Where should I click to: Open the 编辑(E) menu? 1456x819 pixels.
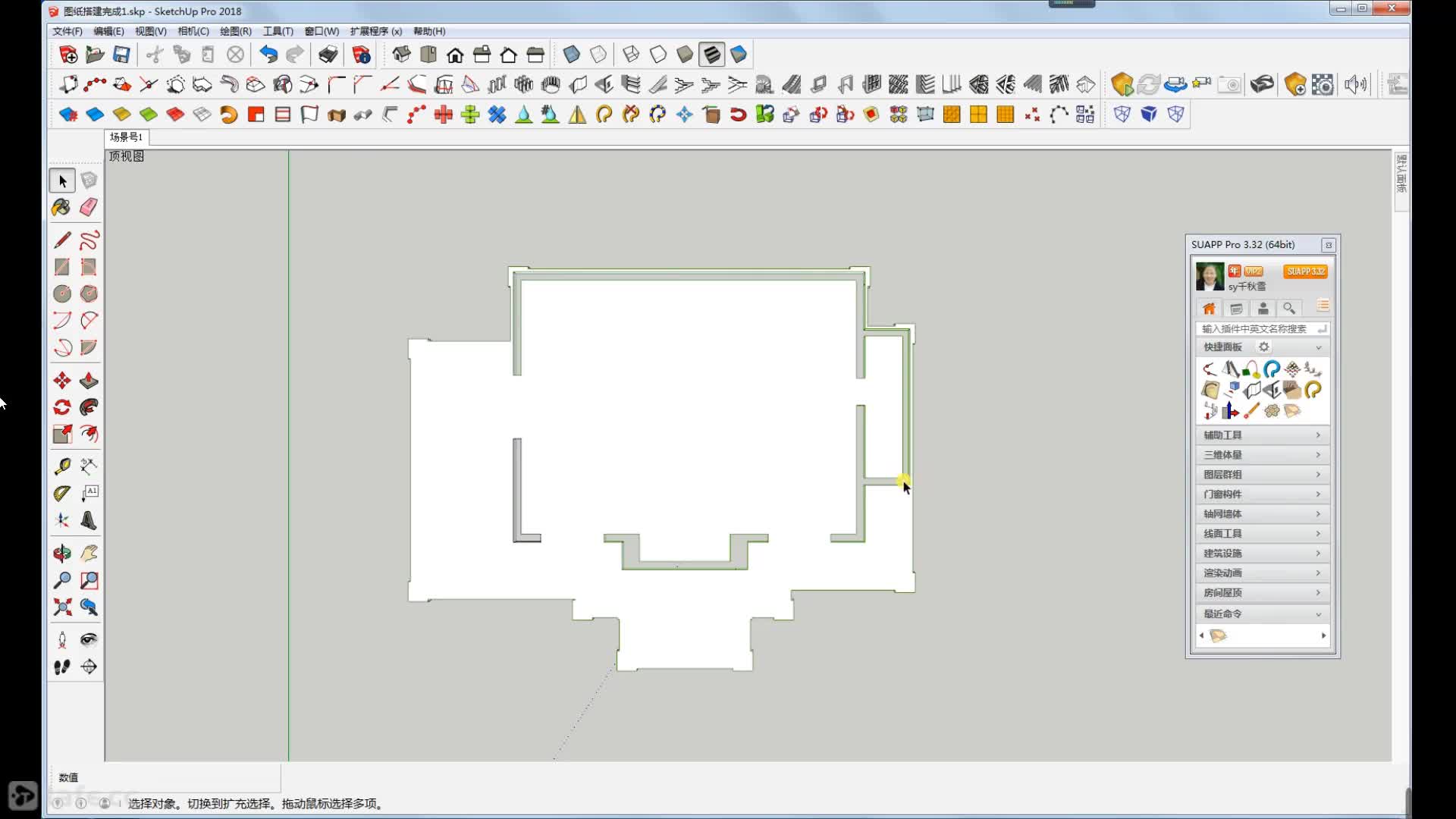(108, 31)
